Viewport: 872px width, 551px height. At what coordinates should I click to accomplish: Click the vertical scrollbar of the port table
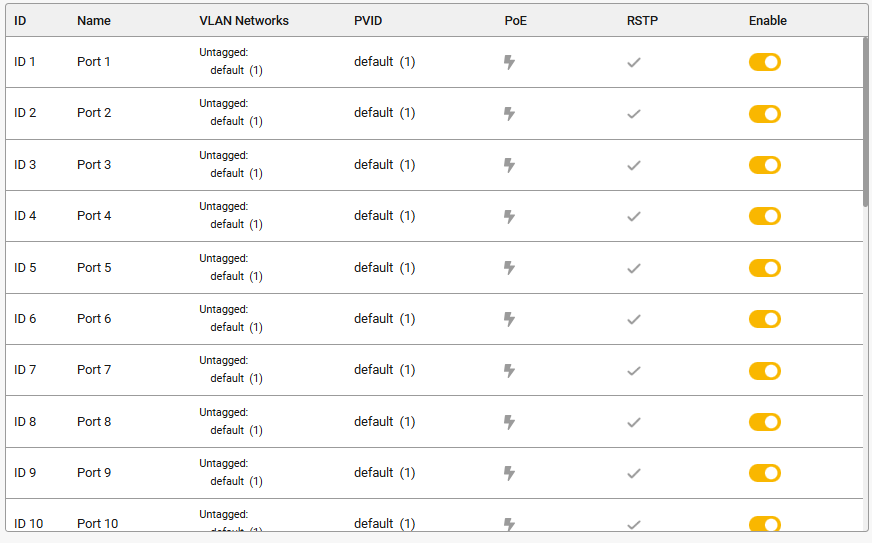click(865, 122)
